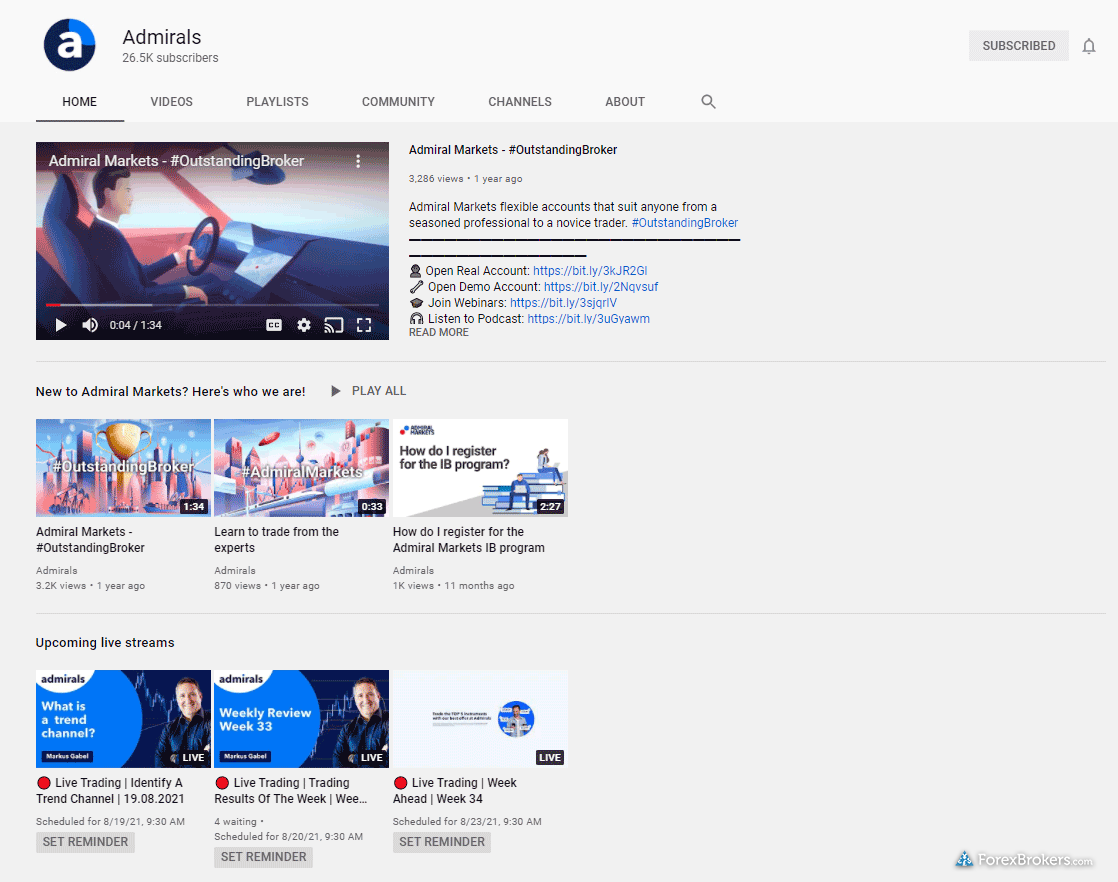
Task: Open 'Trading Results Of The Week' stream title
Action: tap(291, 791)
